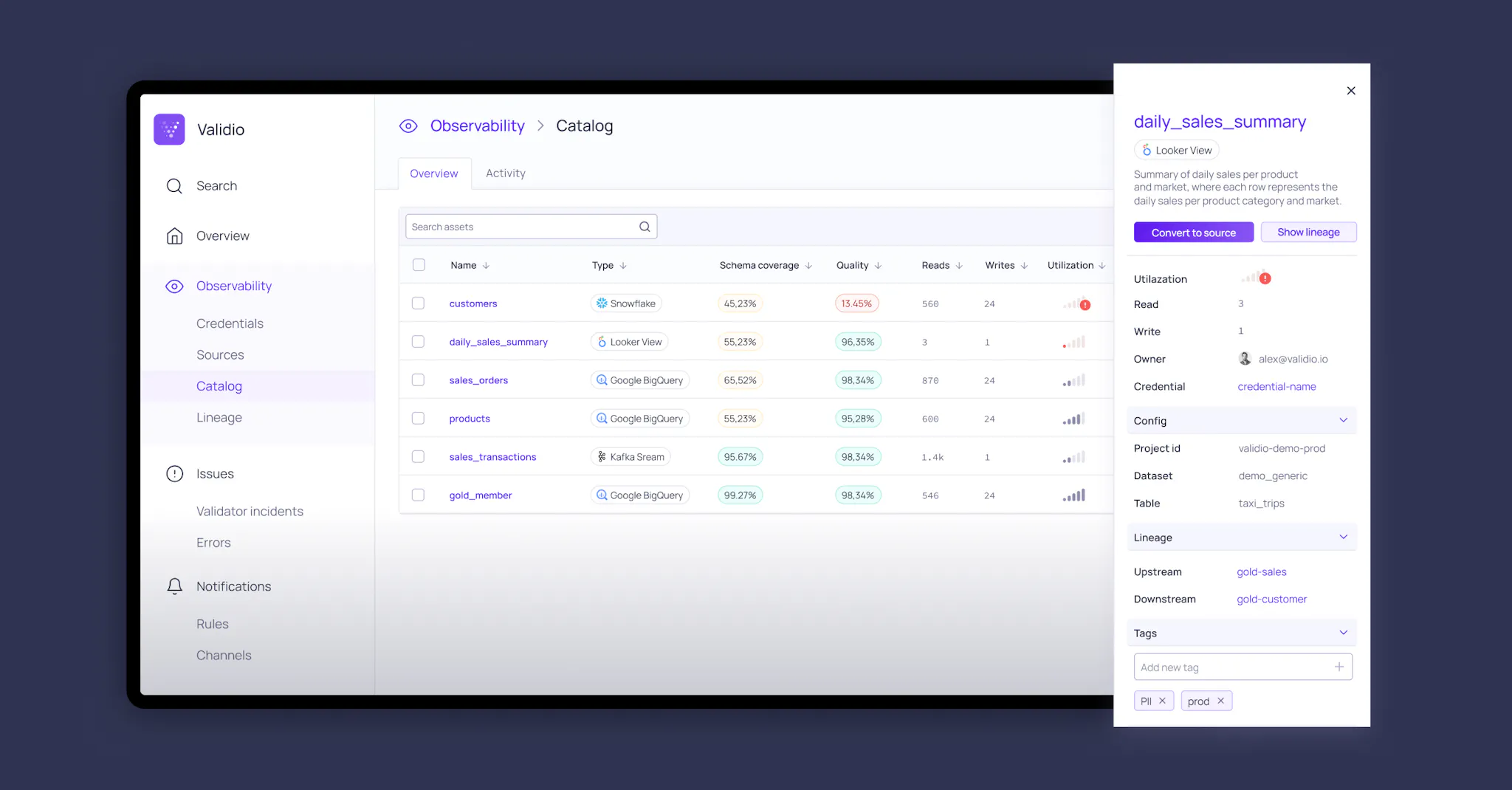Click the plus icon in Add new tag field
The height and width of the screenshot is (790, 1512).
[1339, 667]
